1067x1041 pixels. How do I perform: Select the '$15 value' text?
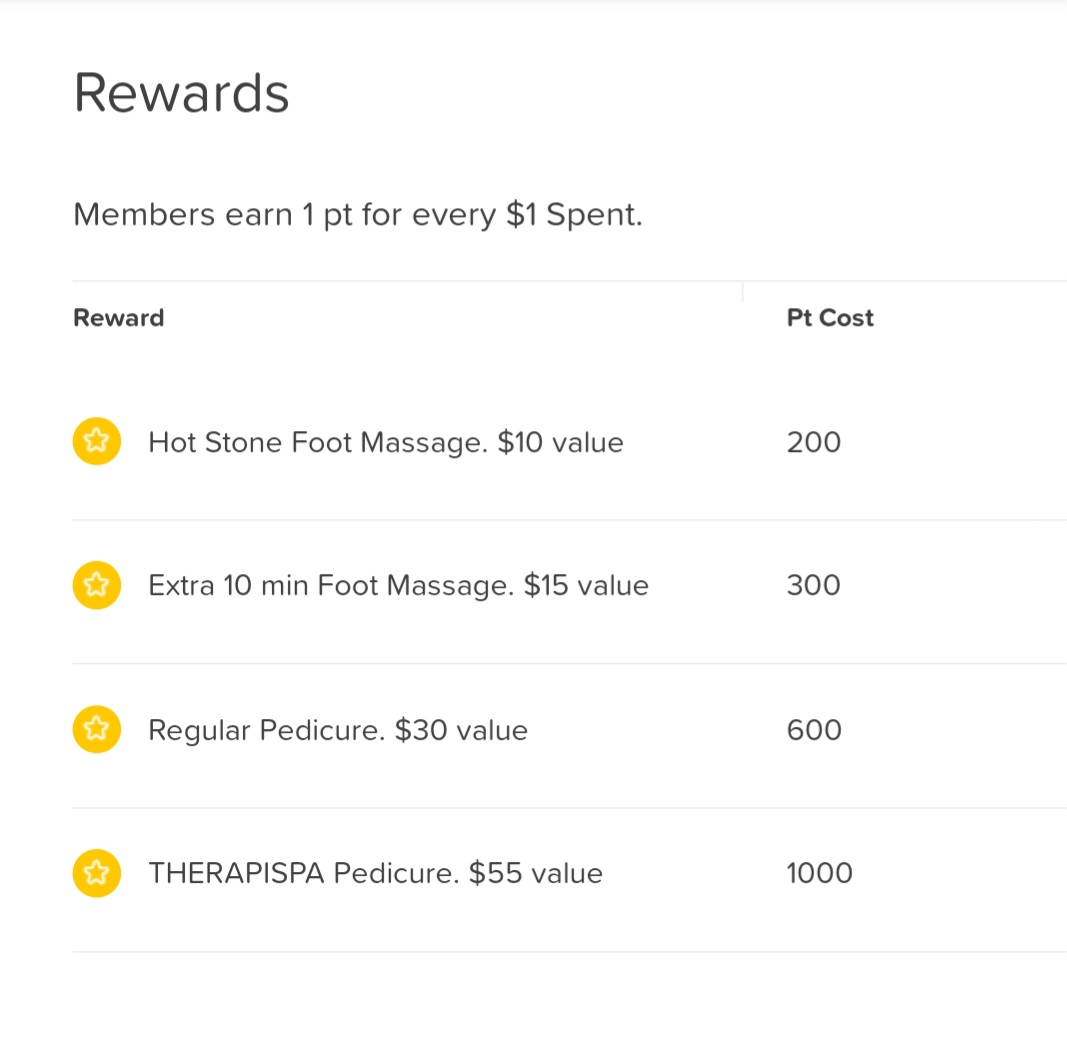[x=586, y=585]
